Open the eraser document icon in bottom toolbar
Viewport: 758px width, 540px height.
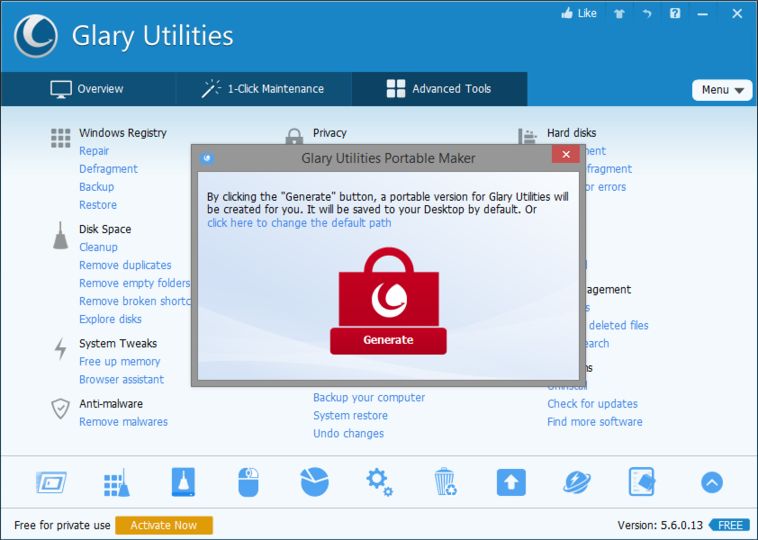pyautogui.click(x=642, y=482)
